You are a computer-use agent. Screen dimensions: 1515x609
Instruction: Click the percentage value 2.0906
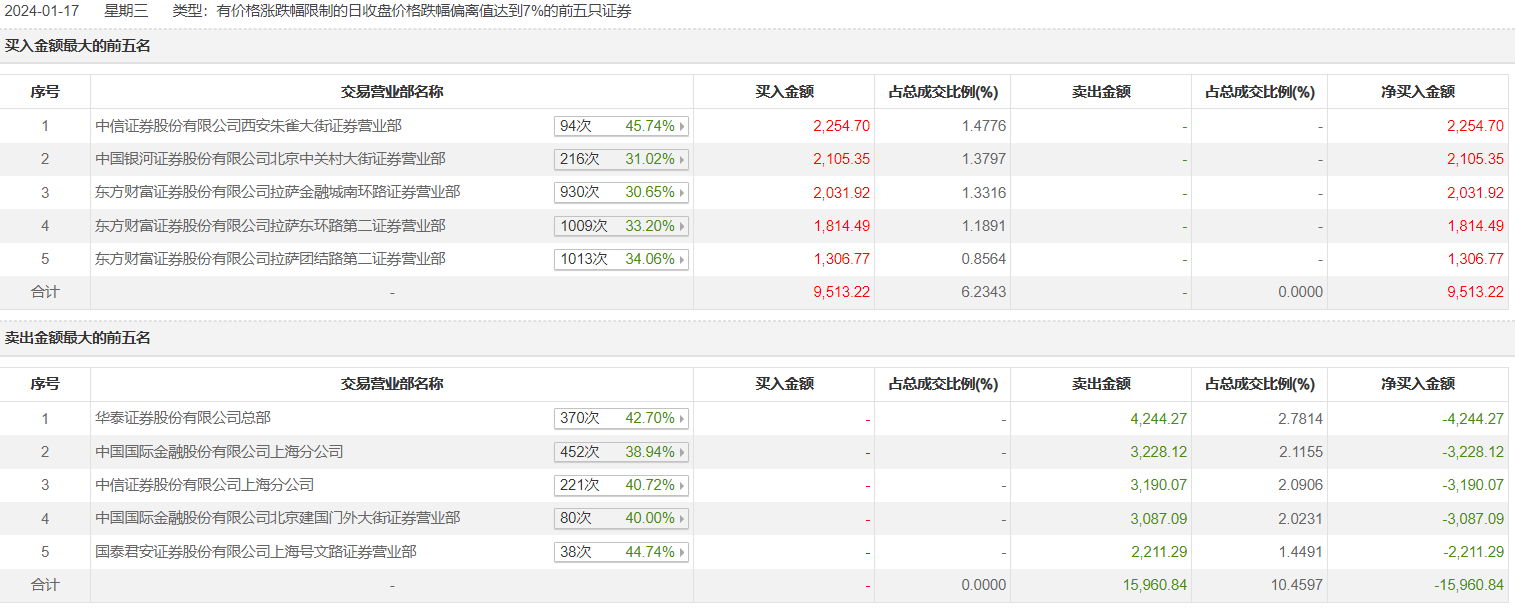tap(1300, 485)
